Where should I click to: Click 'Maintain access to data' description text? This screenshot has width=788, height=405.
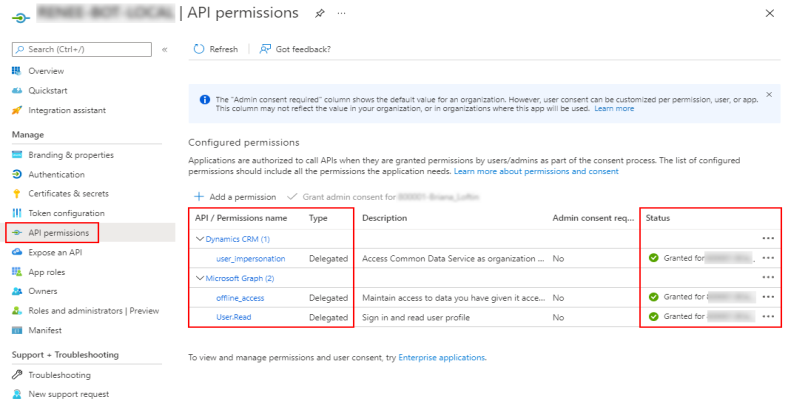pyautogui.click(x=453, y=298)
